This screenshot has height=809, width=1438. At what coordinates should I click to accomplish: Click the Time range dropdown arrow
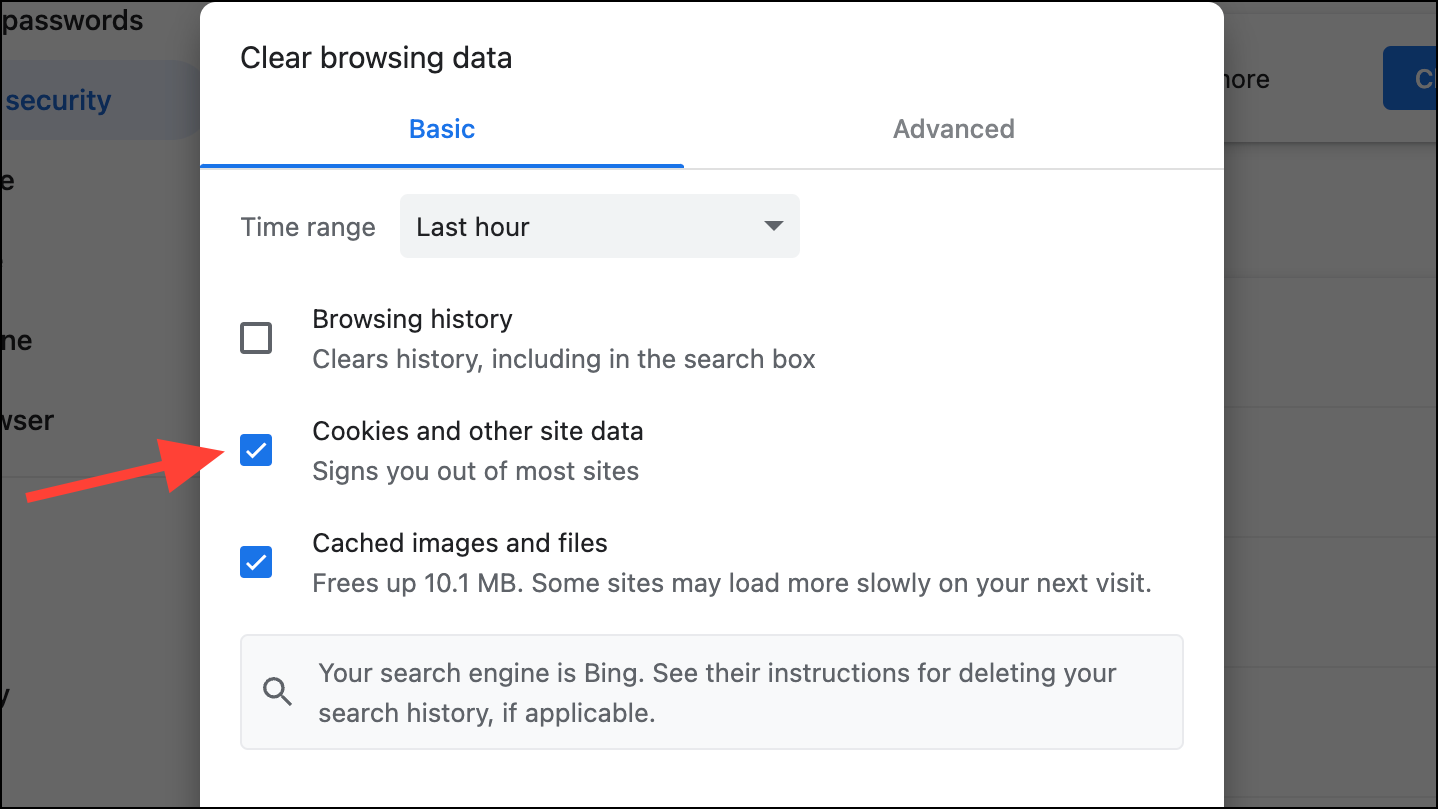click(x=773, y=226)
